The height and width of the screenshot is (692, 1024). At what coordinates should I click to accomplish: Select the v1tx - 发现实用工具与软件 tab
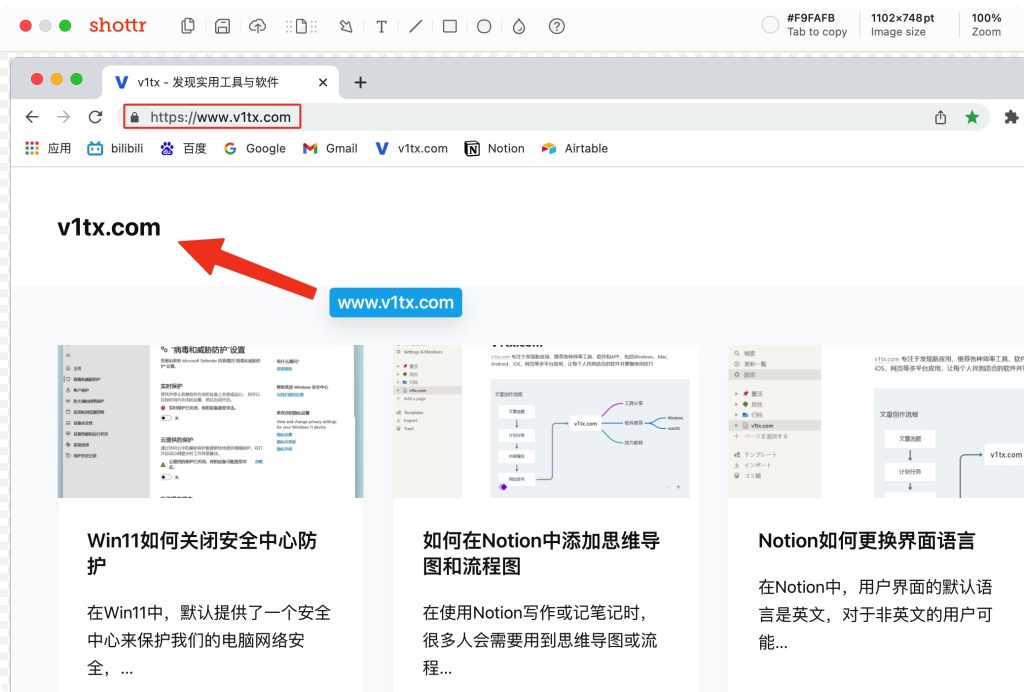point(221,82)
